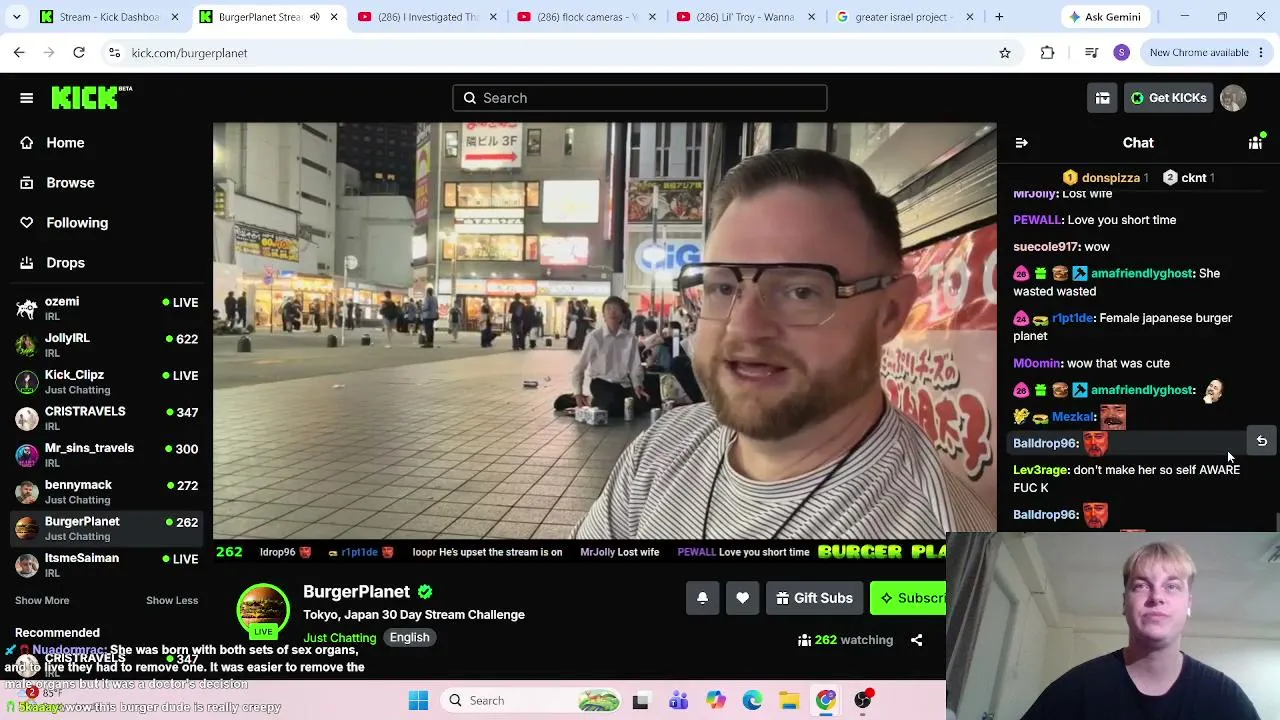Open the Chrome profile S icon
This screenshot has width=1280, height=720.
1122,53
